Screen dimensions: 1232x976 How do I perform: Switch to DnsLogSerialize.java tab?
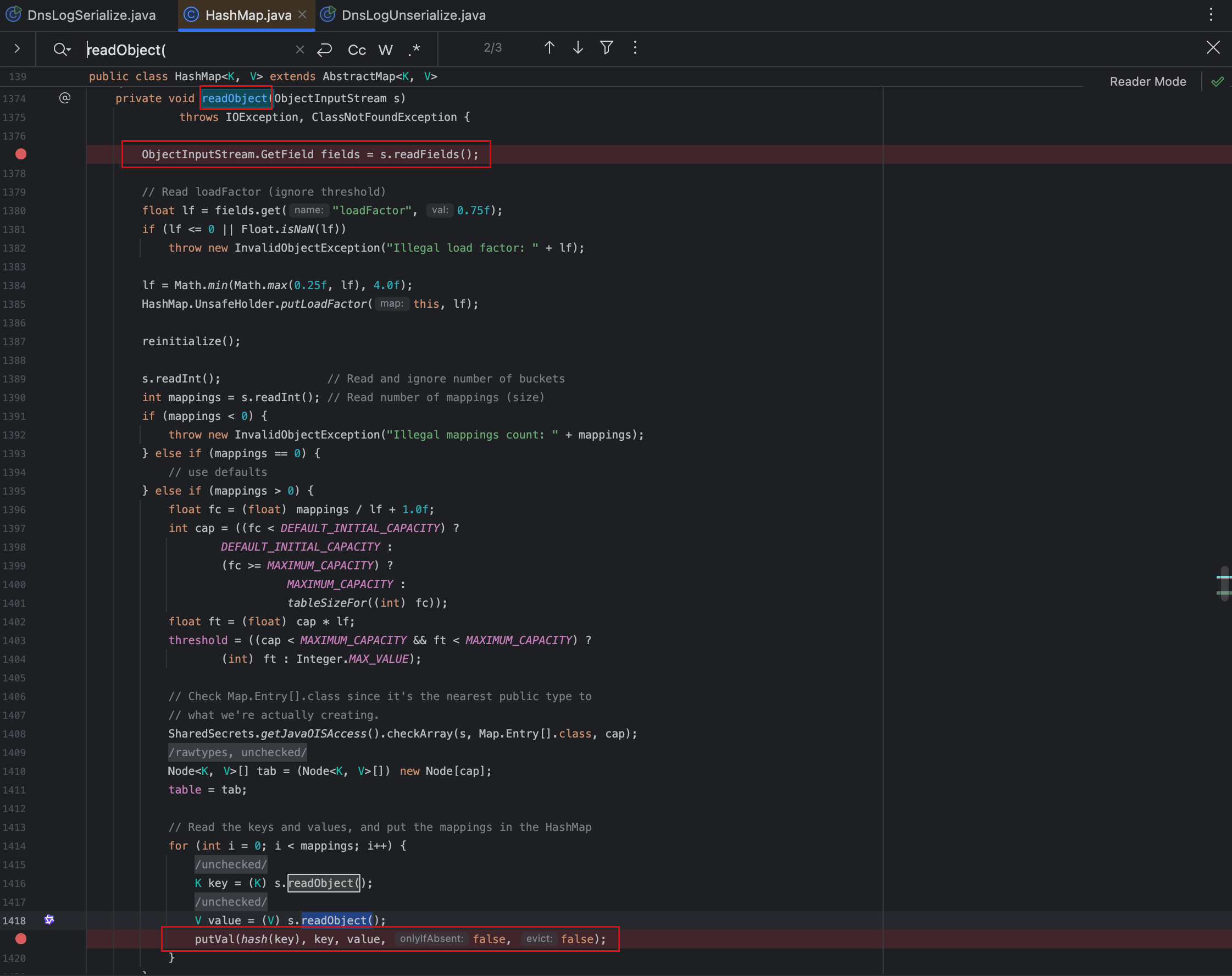(x=91, y=15)
